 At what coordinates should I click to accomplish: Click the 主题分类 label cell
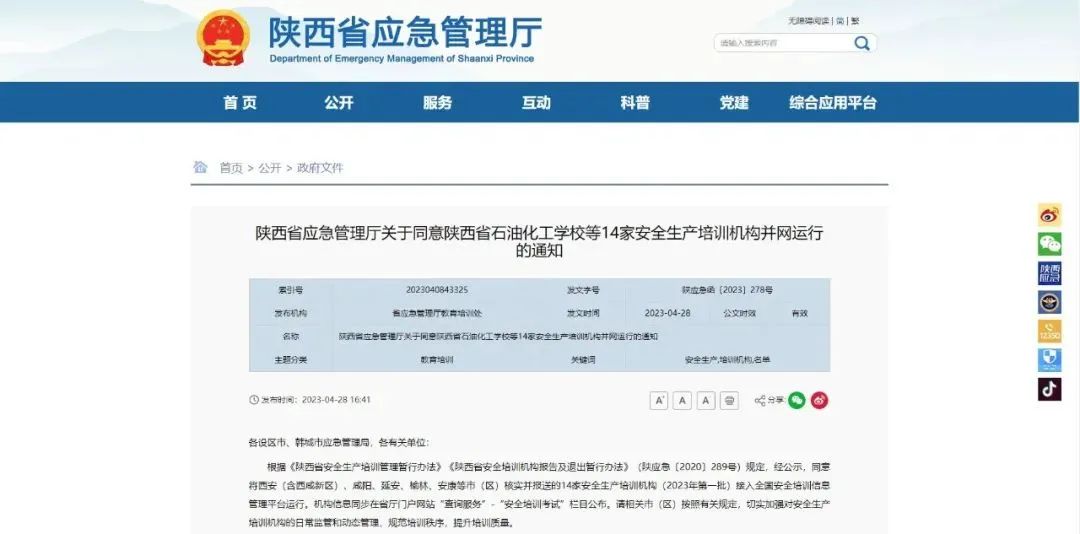click(290, 360)
